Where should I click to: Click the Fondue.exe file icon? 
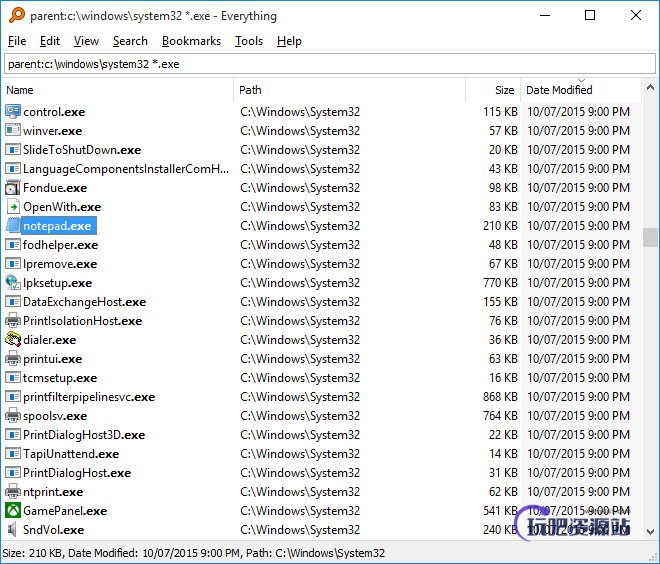pyautogui.click(x=13, y=188)
